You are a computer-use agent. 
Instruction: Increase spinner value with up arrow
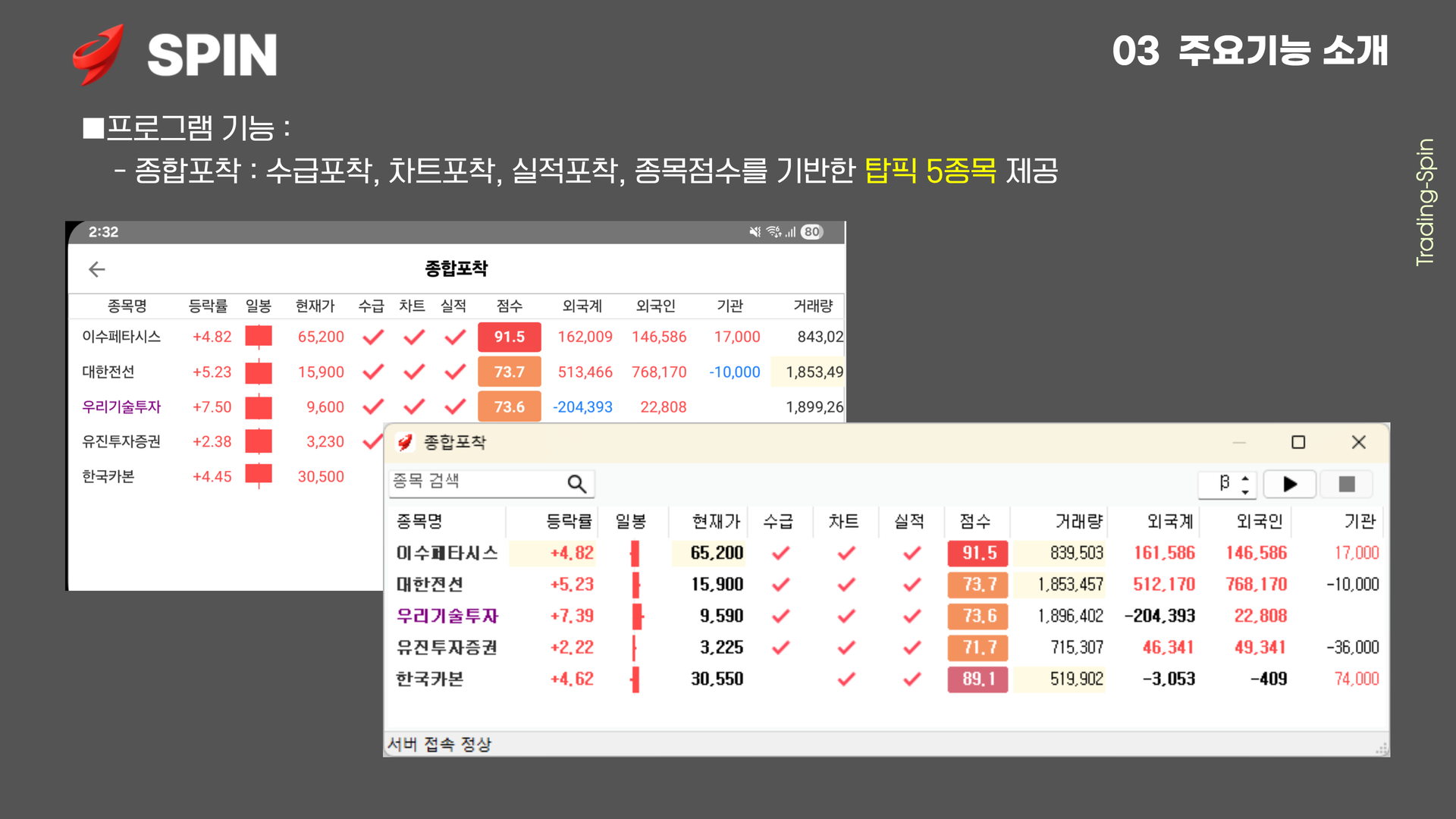(x=1245, y=478)
